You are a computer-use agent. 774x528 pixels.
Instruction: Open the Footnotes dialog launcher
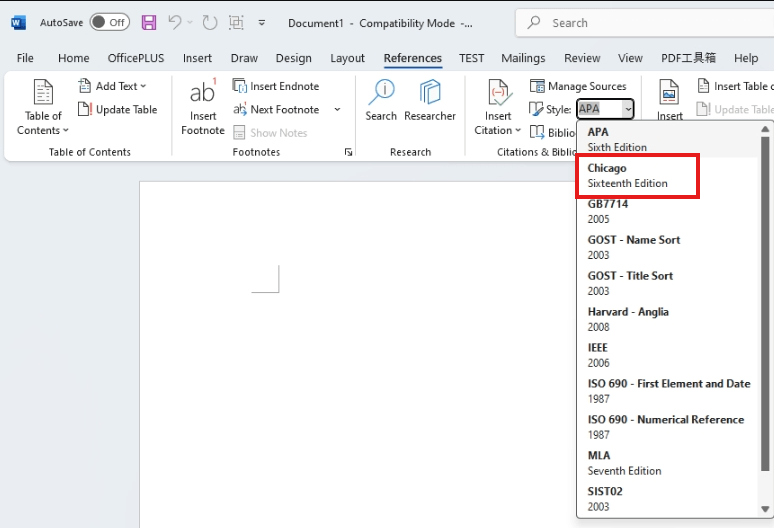coord(348,152)
